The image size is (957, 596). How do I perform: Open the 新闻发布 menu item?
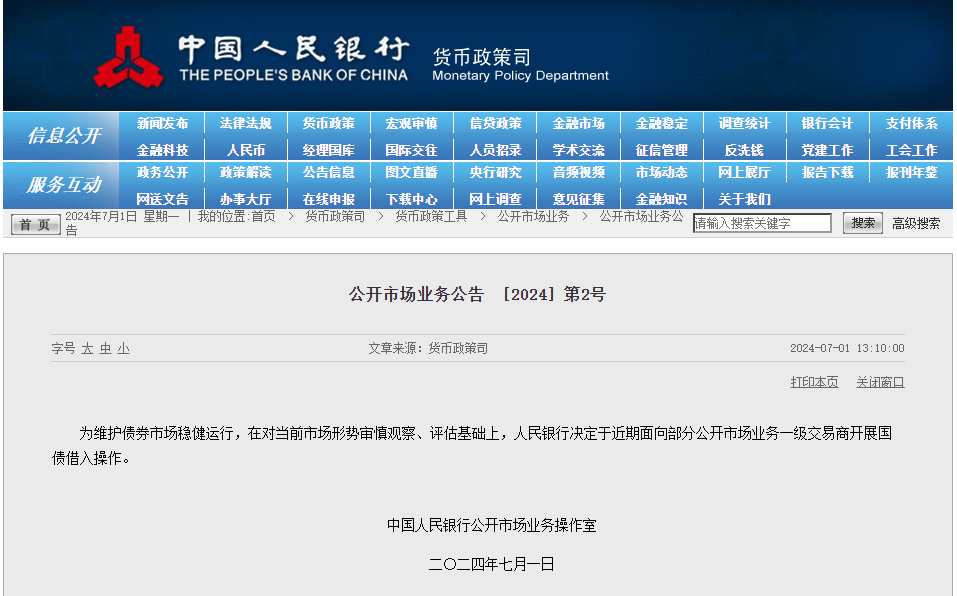162,123
